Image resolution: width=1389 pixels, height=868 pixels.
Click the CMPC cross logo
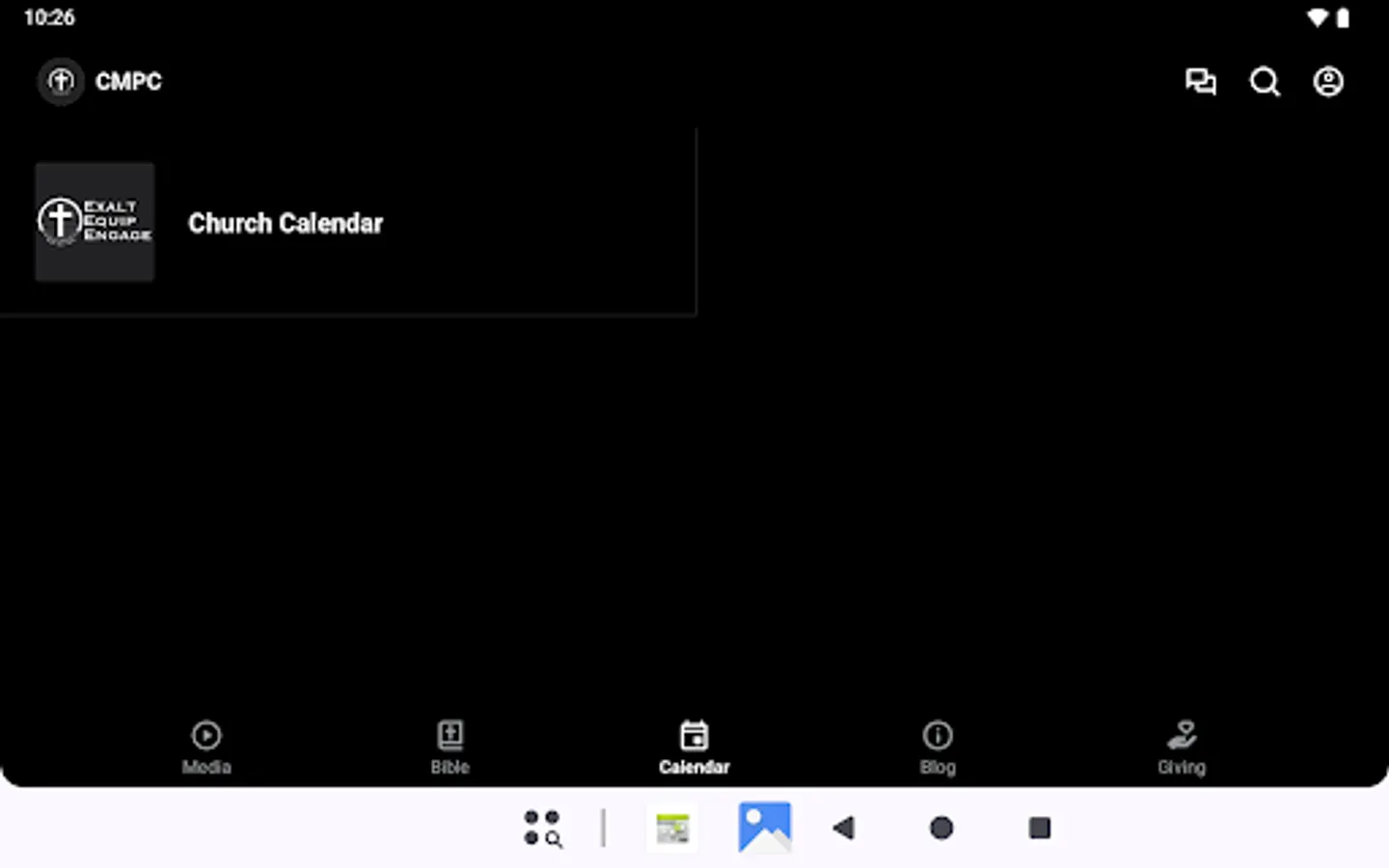click(x=60, y=81)
